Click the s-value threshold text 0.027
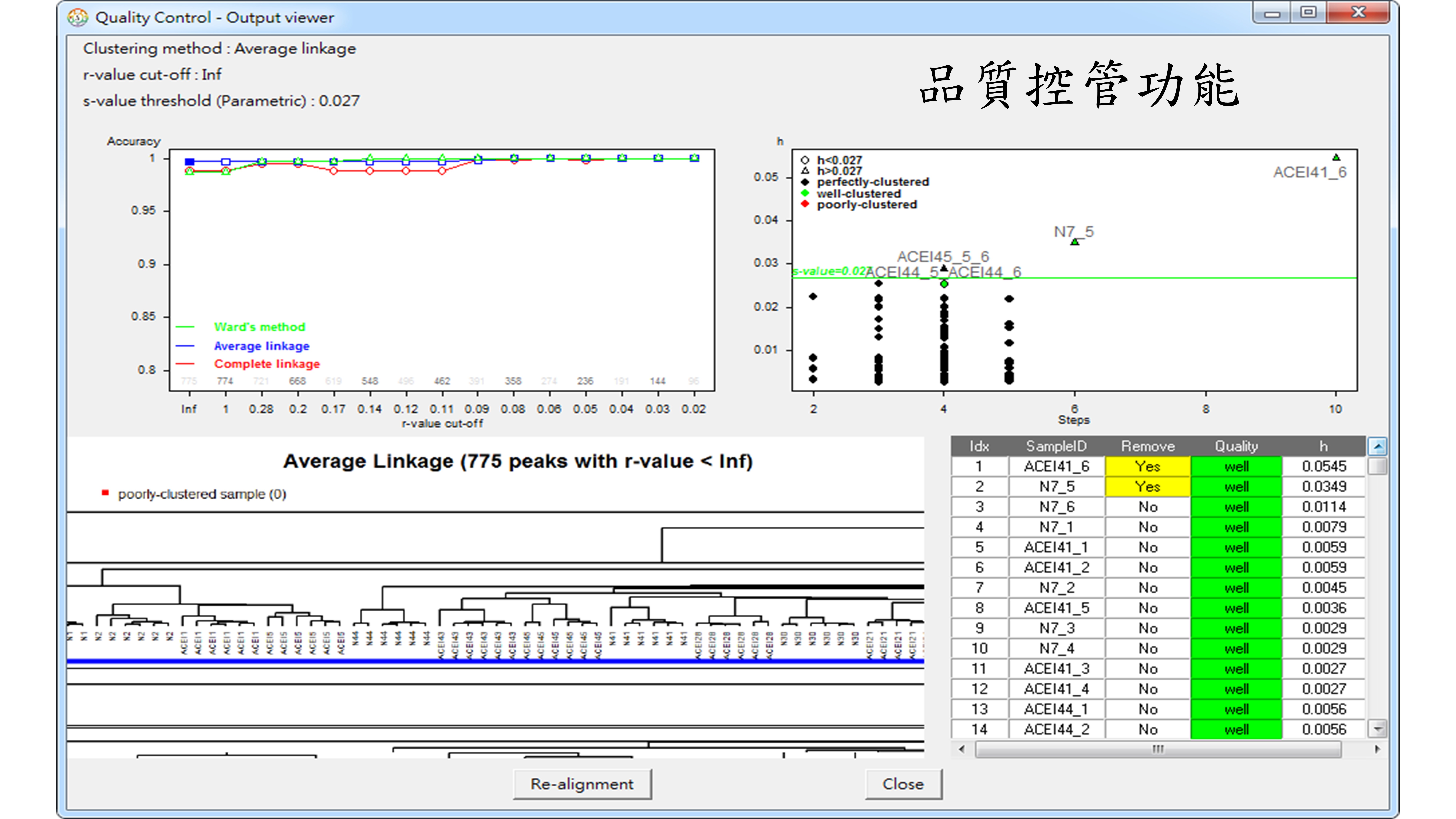The width and height of the screenshot is (1456, 819). [339, 101]
